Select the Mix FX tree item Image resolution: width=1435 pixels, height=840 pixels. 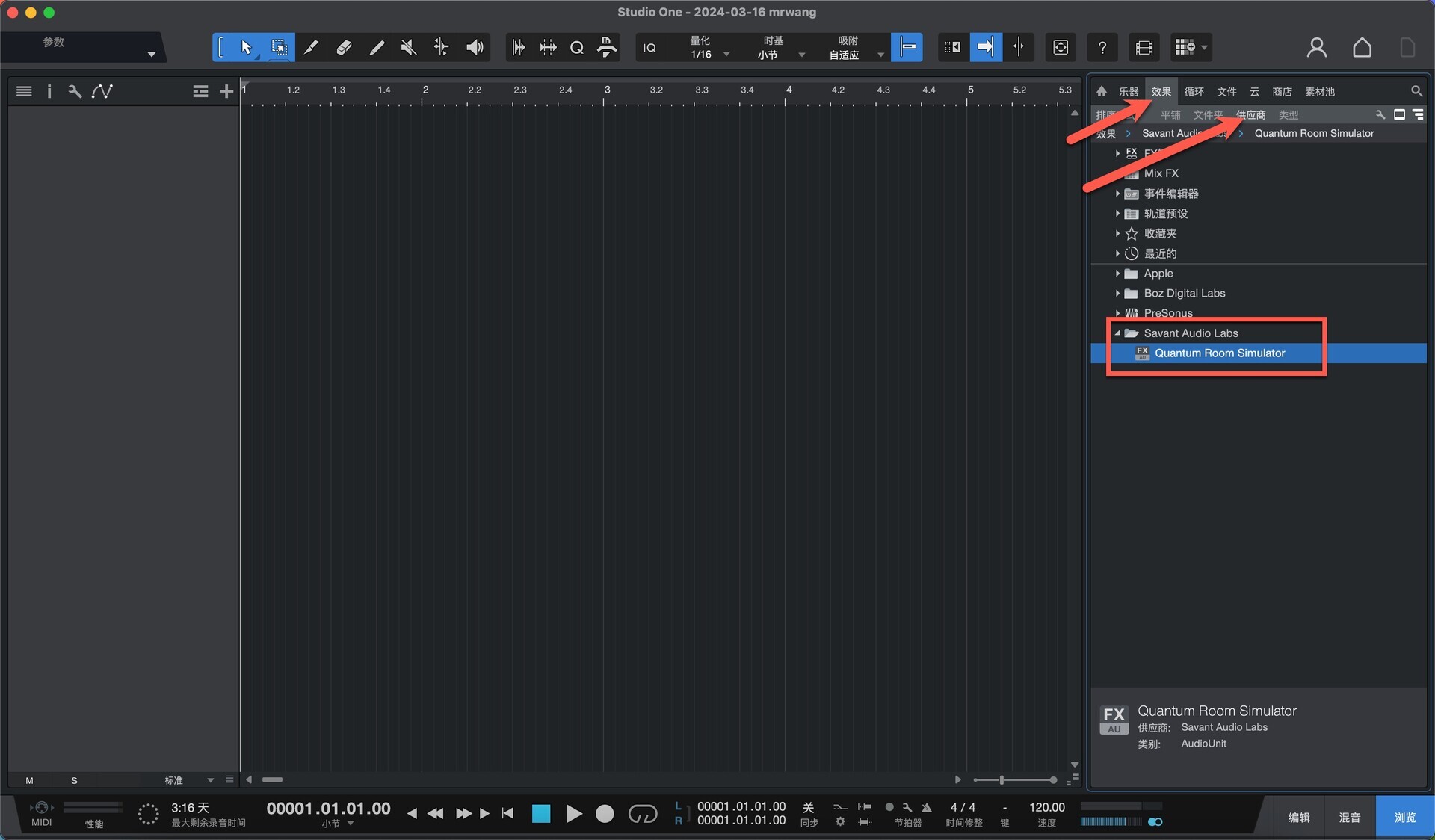point(1161,173)
